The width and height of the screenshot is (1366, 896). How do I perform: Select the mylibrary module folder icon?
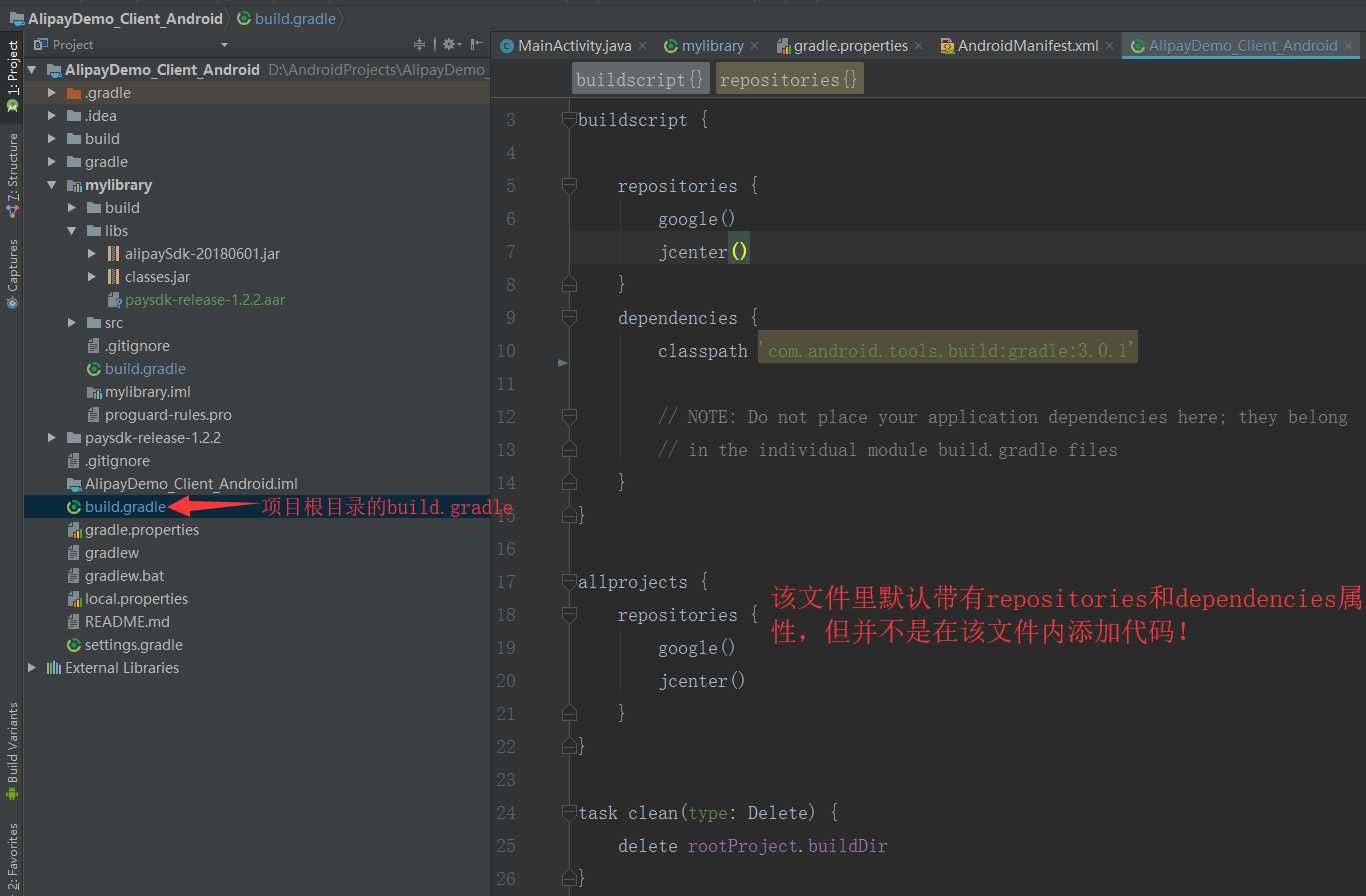(73, 185)
